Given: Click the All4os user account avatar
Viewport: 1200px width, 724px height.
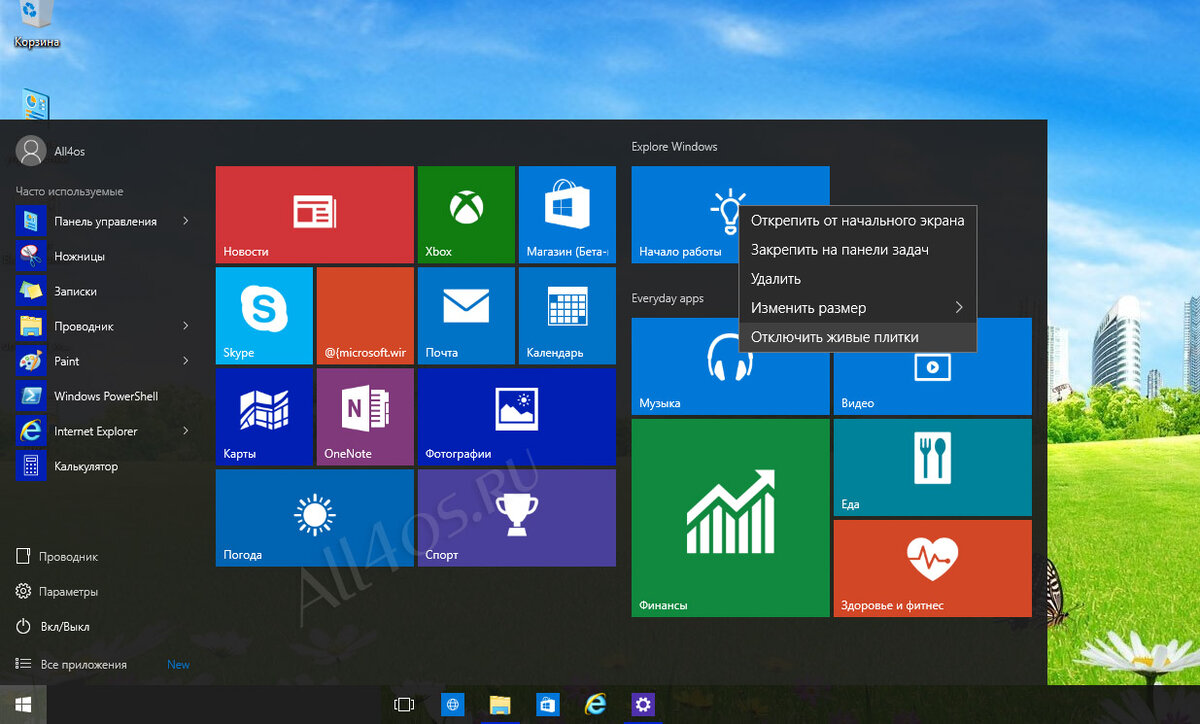Looking at the screenshot, I should [x=31, y=150].
